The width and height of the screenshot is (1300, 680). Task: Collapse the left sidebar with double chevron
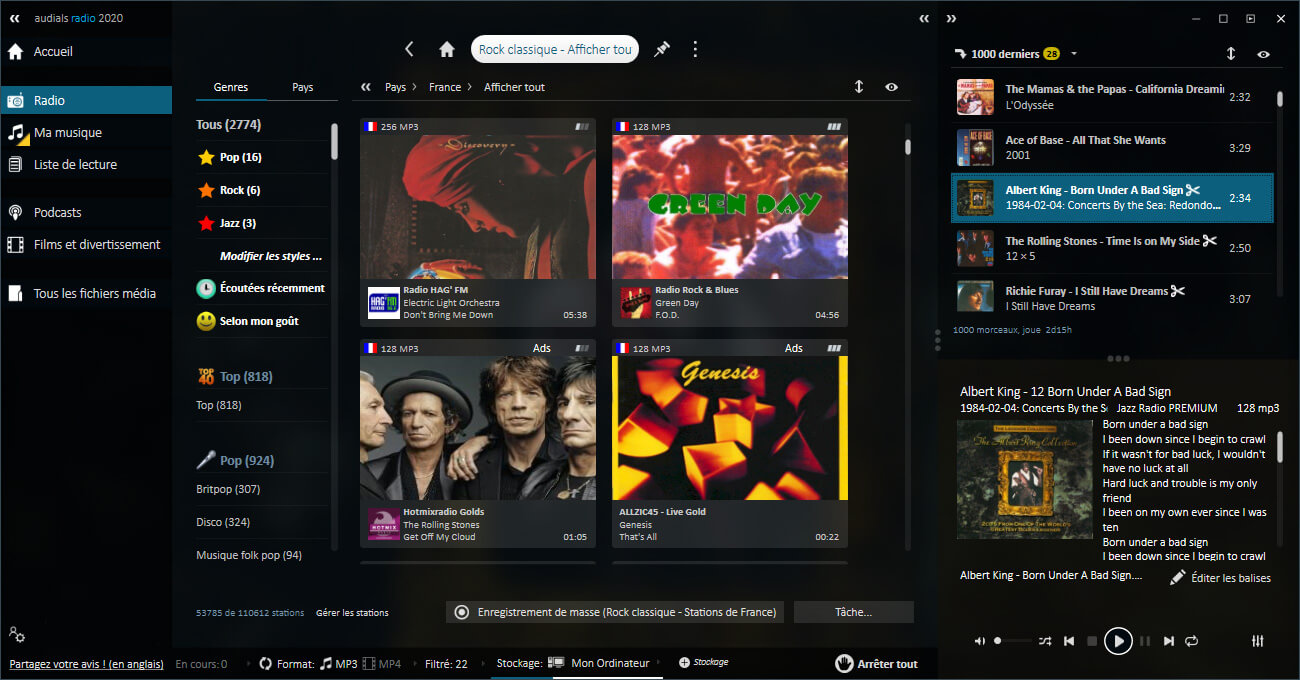[x=15, y=18]
